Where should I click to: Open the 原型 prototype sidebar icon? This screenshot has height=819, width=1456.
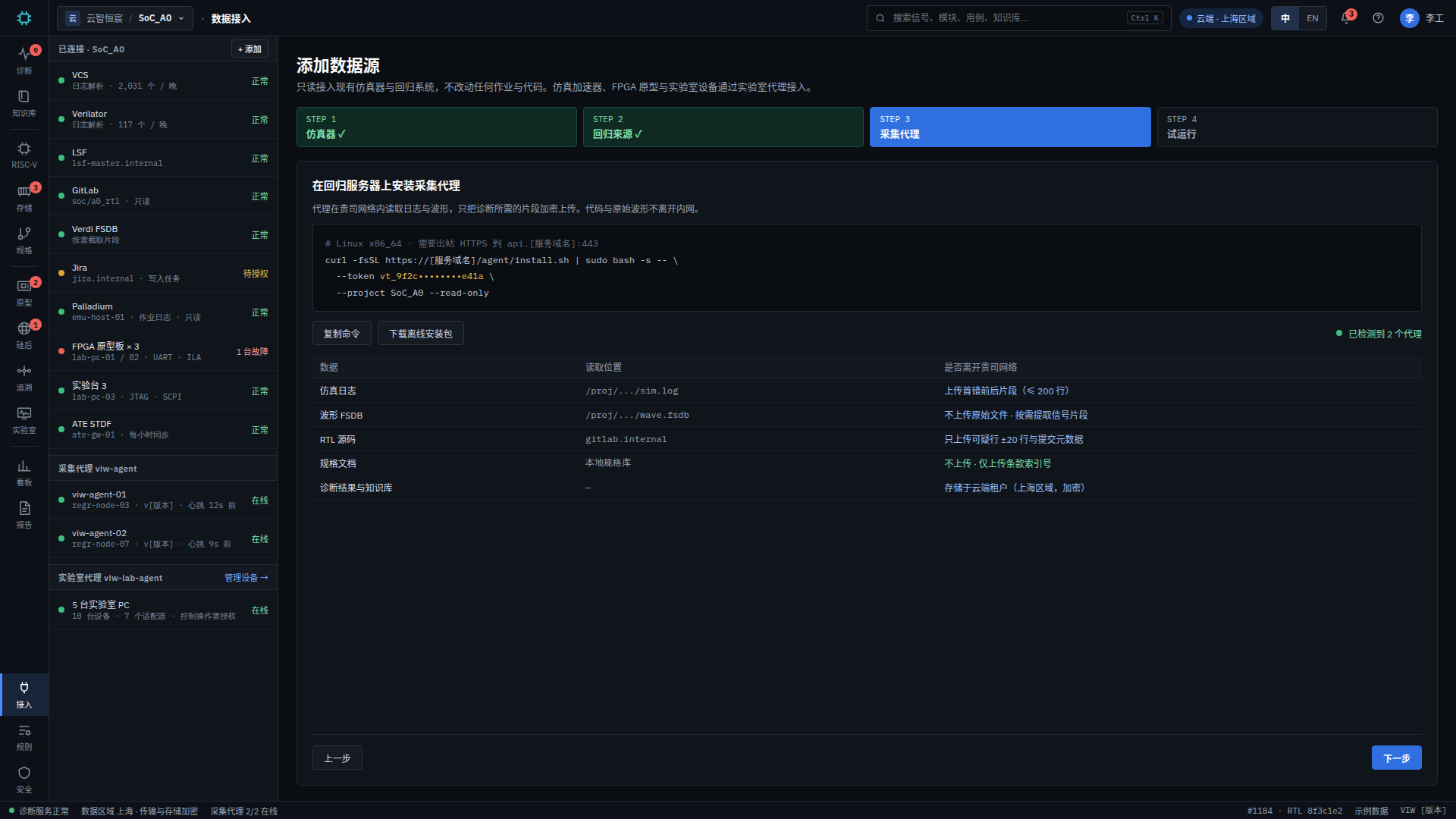pyautogui.click(x=24, y=293)
